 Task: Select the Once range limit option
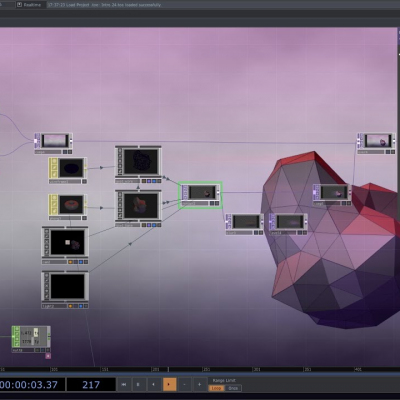(x=233, y=388)
